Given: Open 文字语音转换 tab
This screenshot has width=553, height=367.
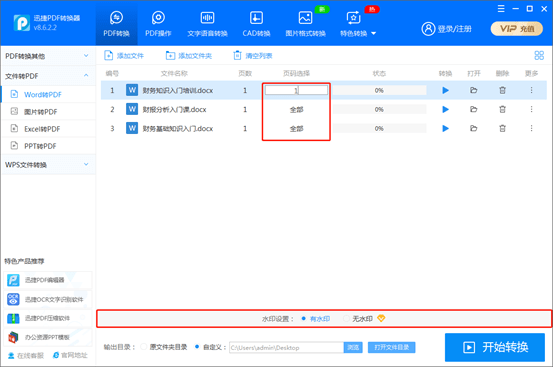Looking at the screenshot, I should coord(207,24).
